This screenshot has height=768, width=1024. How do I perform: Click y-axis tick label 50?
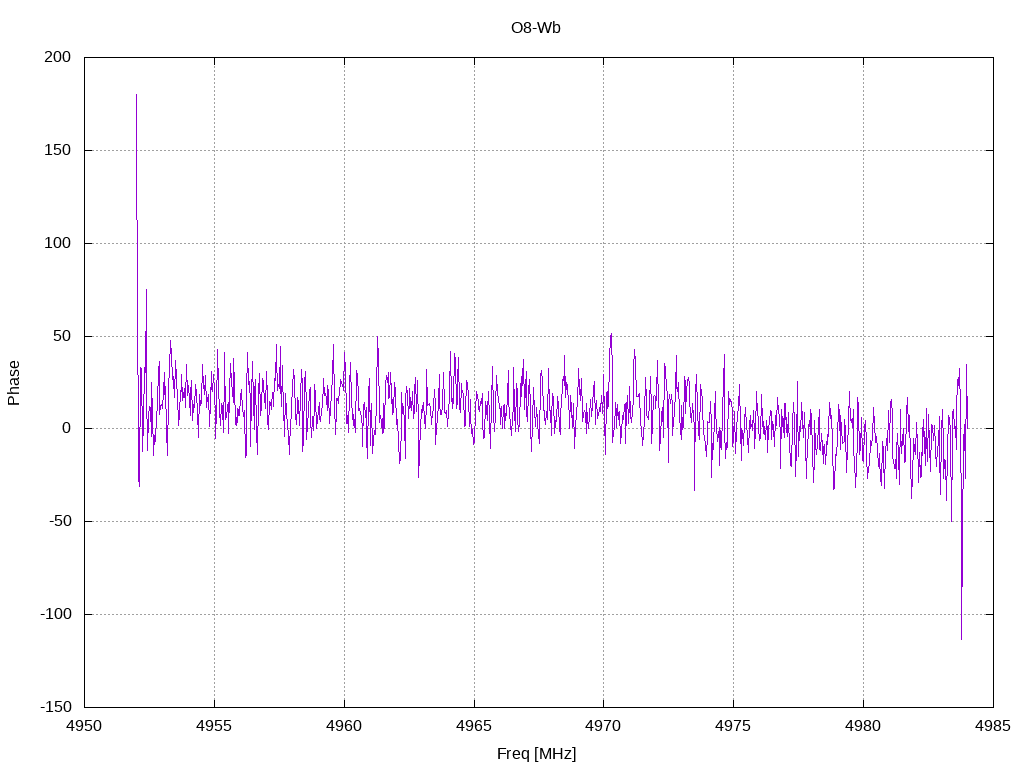coord(62,336)
